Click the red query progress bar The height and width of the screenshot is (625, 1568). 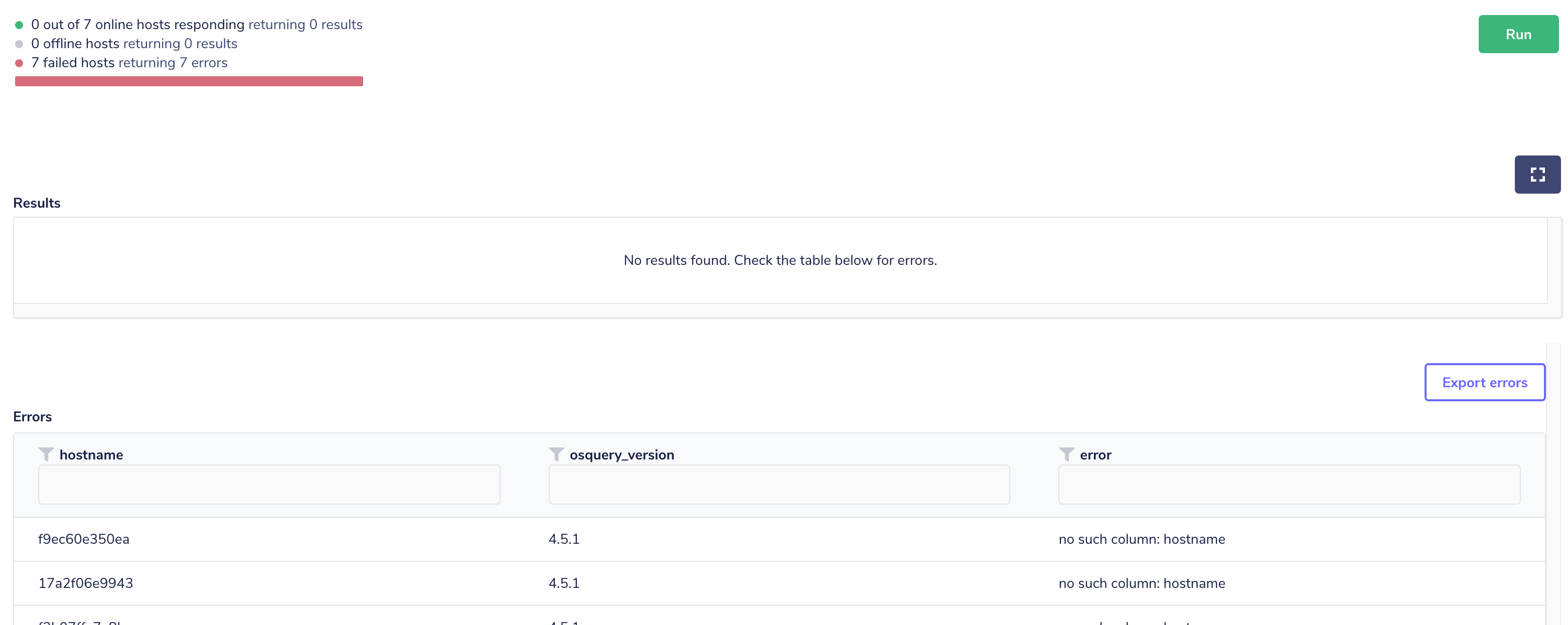tap(189, 81)
